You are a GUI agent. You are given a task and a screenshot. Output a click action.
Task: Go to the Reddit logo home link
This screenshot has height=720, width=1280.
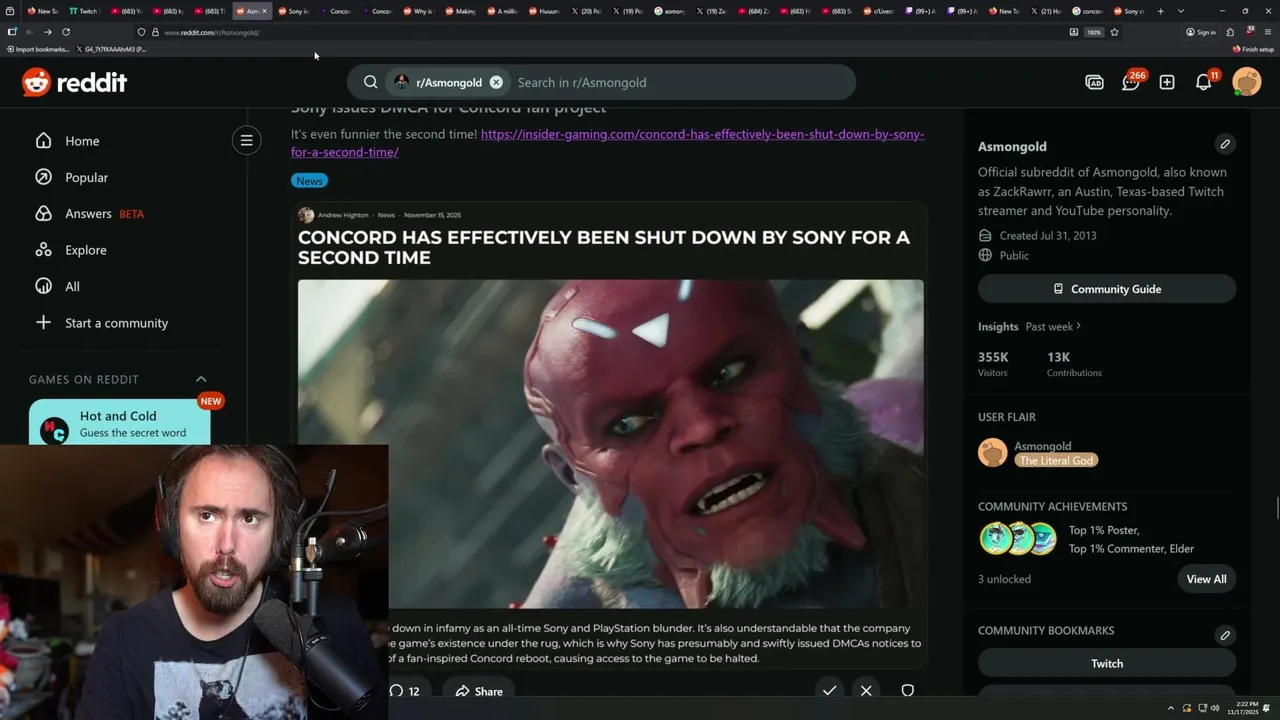(74, 82)
